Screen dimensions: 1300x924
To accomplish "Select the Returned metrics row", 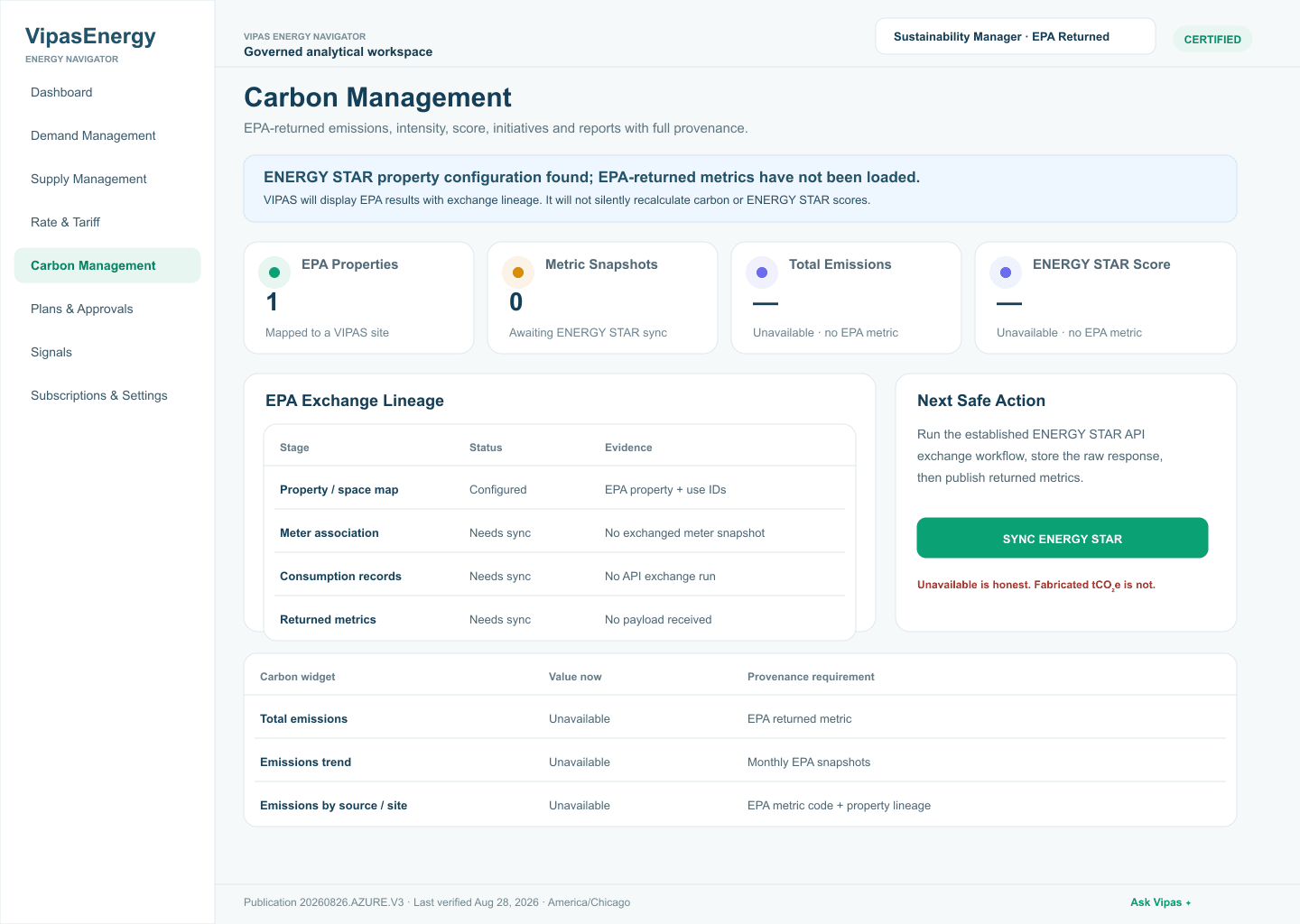I will point(560,619).
